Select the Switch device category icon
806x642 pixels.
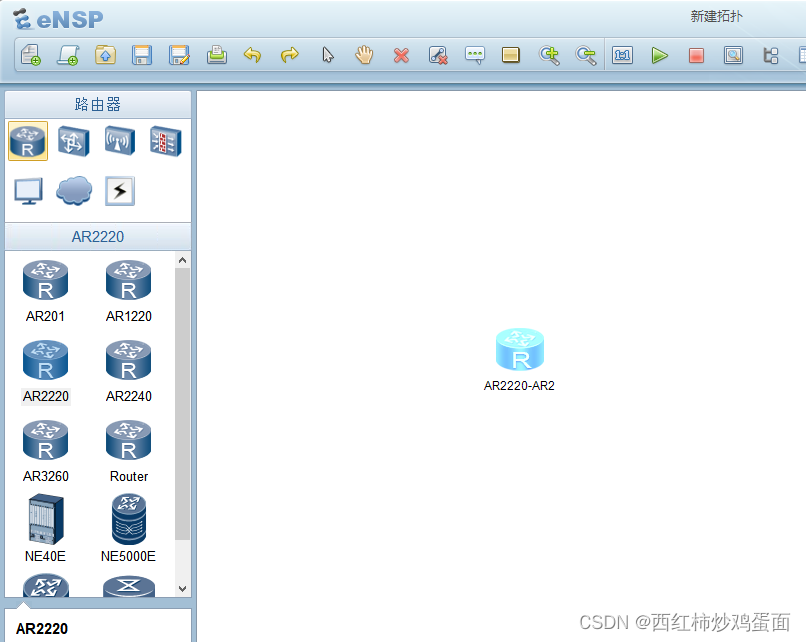coord(74,141)
